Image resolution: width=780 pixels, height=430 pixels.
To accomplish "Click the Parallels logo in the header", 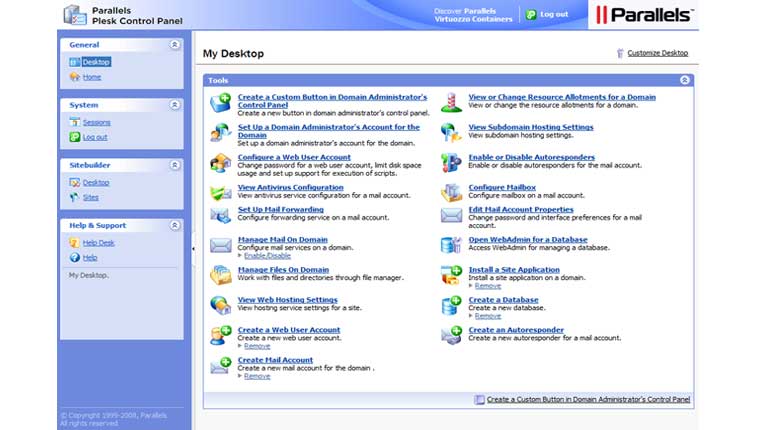I will point(644,15).
